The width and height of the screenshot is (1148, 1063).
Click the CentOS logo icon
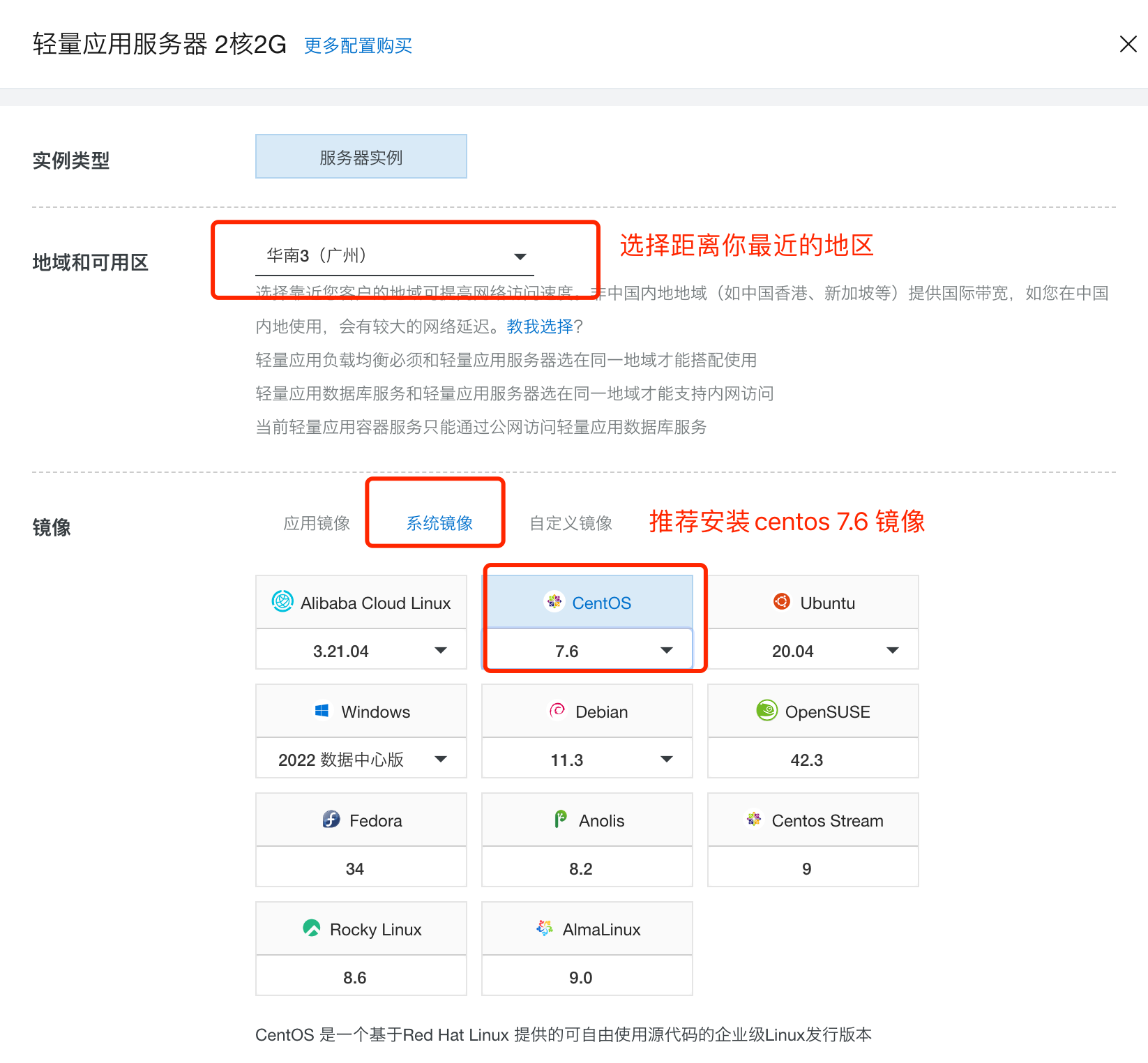tap(554, 601)
